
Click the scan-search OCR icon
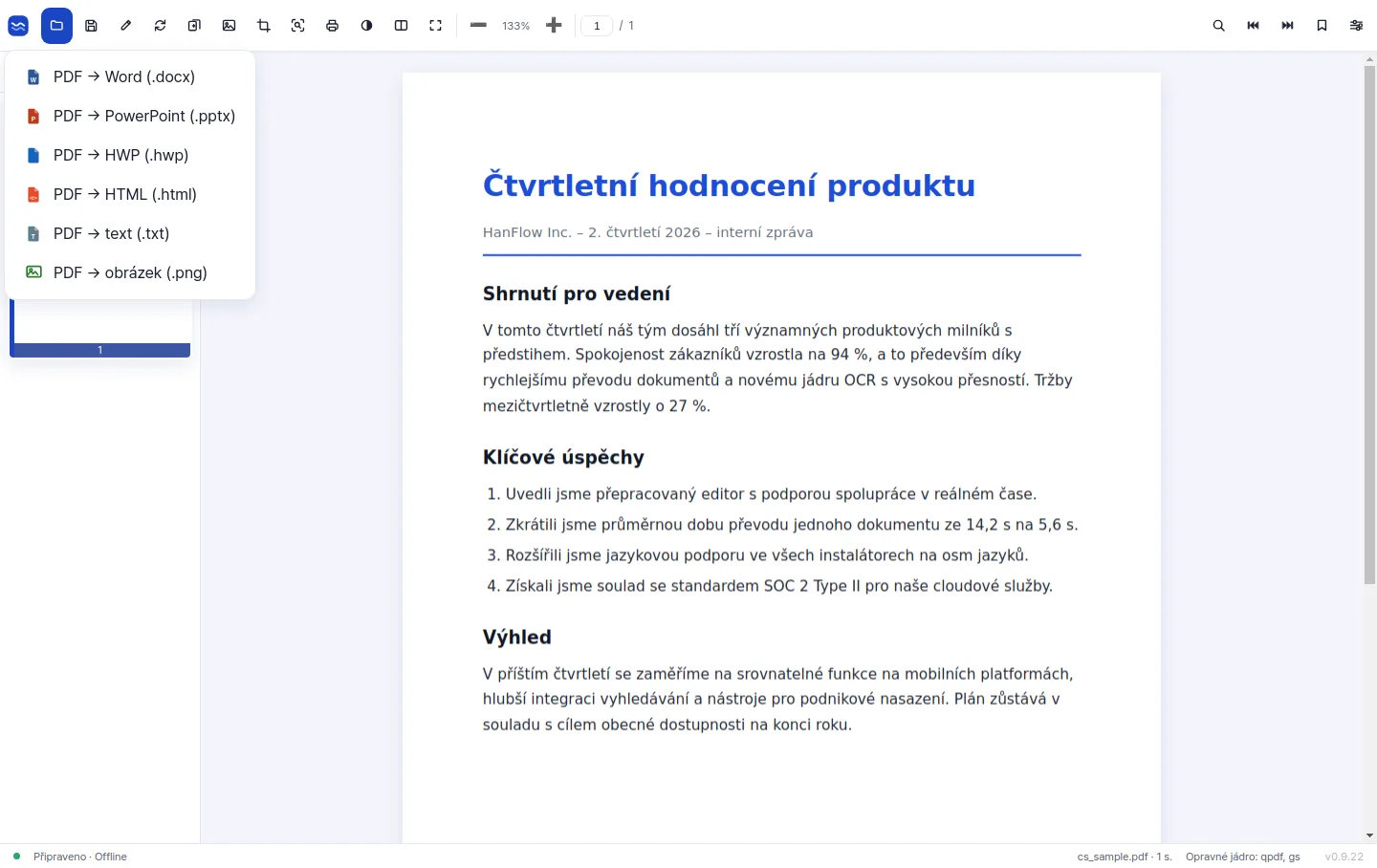pos(297,26)
